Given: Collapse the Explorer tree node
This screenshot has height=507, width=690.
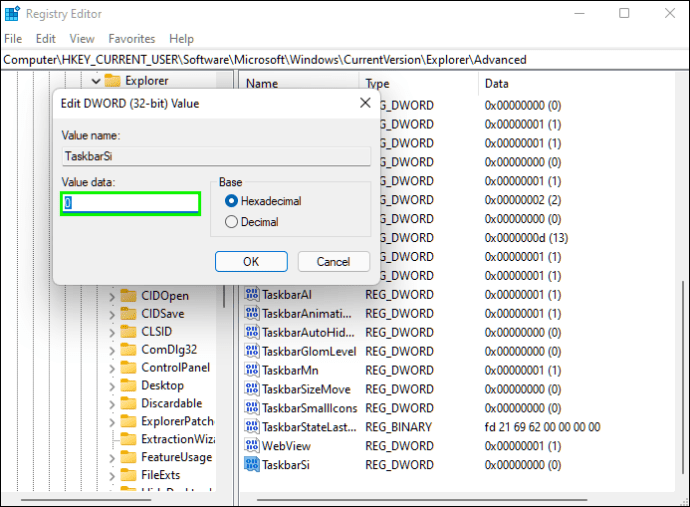Looking at the screenshot, I should pos(96,81).
